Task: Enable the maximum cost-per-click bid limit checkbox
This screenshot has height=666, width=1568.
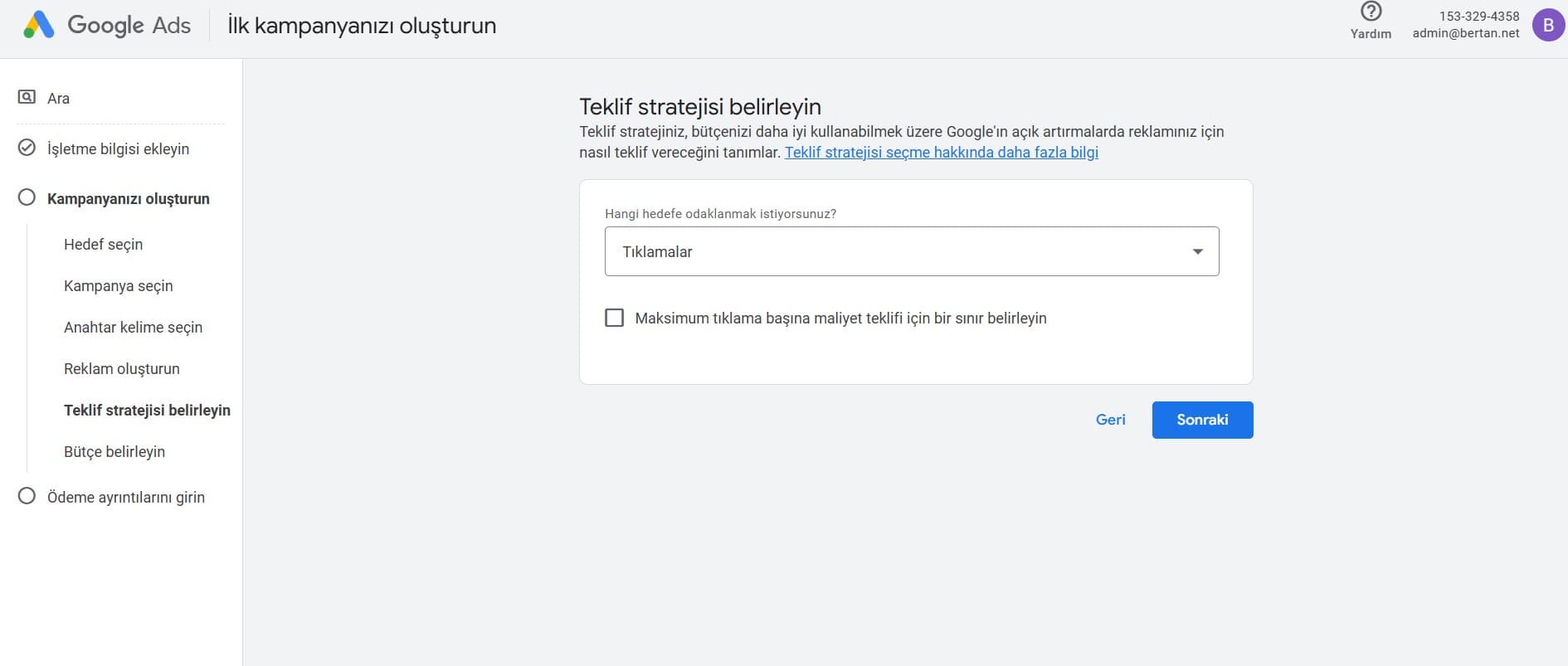Action: pos(614,318)
